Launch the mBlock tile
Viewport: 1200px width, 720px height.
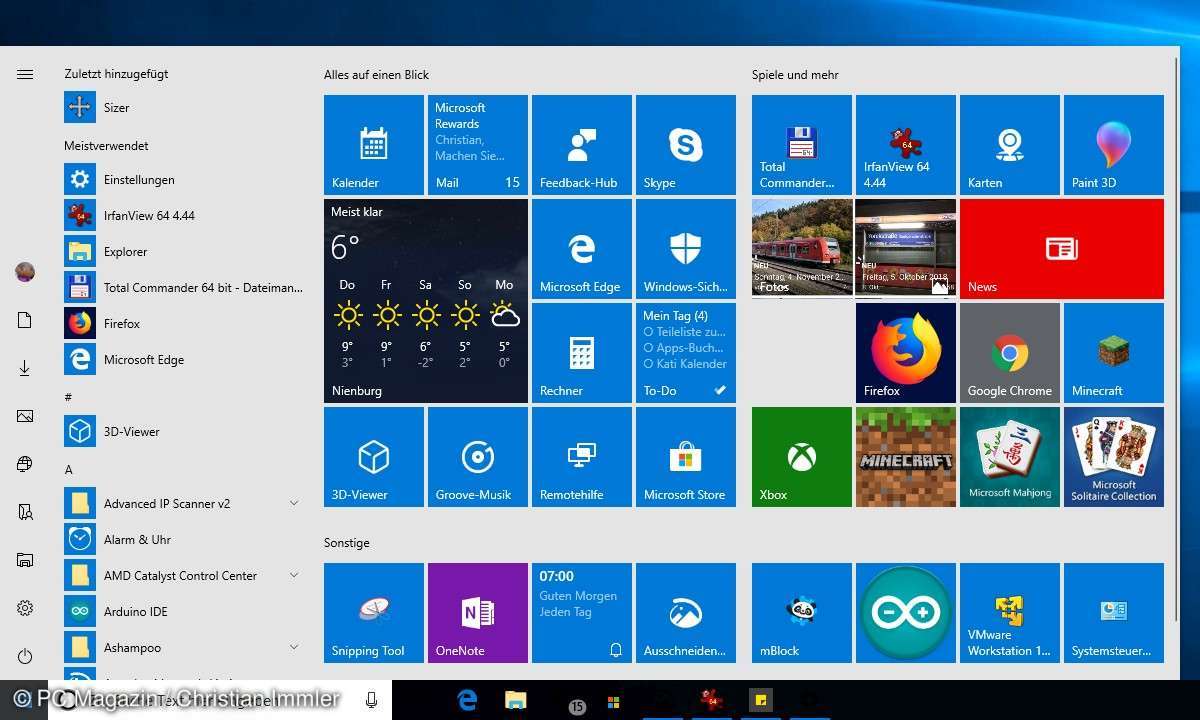(x=802, y=613)
